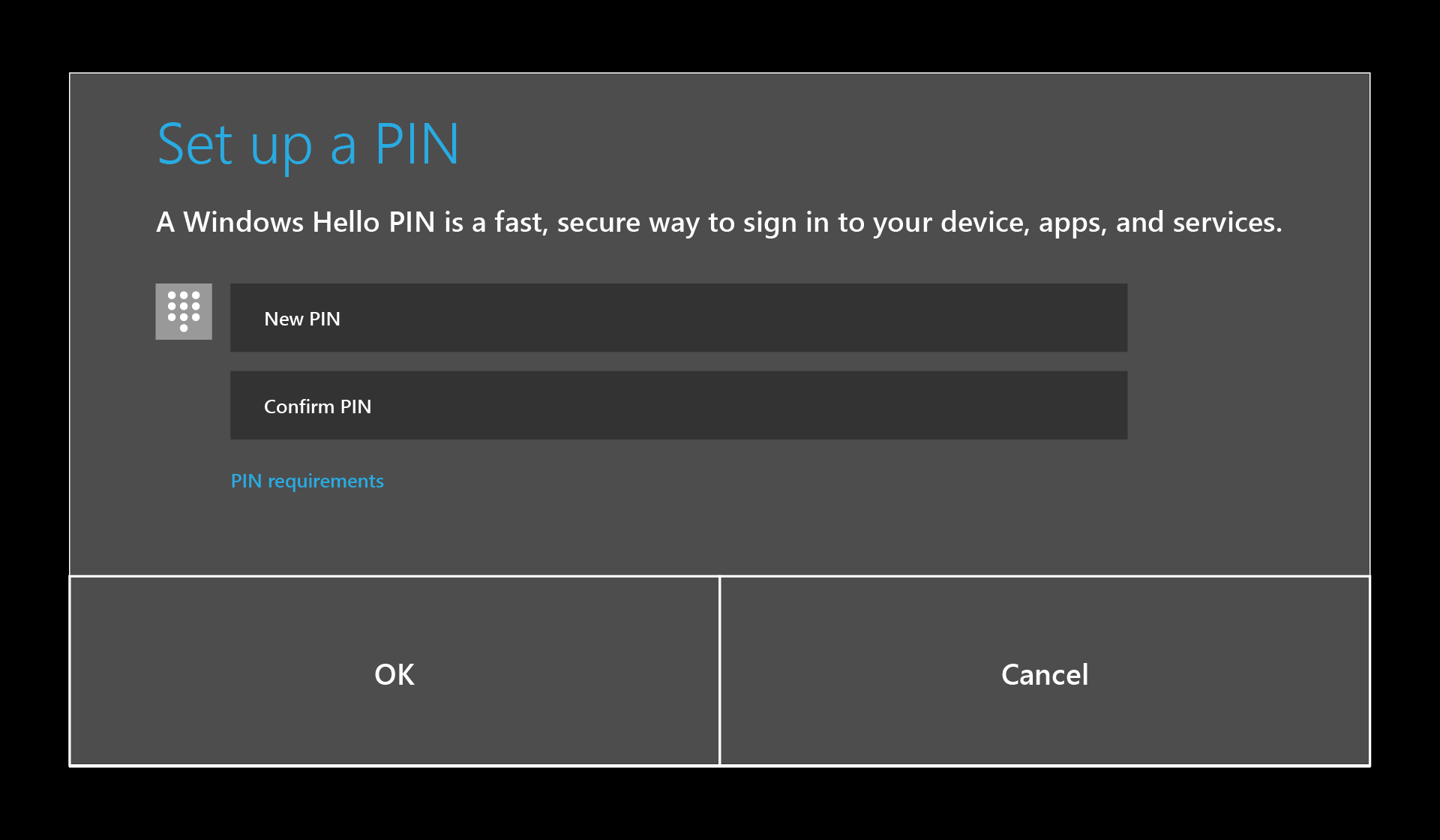Click the keypad icon left of the input fields
This screenshot has width=1440, height=840.
(183, 312)
